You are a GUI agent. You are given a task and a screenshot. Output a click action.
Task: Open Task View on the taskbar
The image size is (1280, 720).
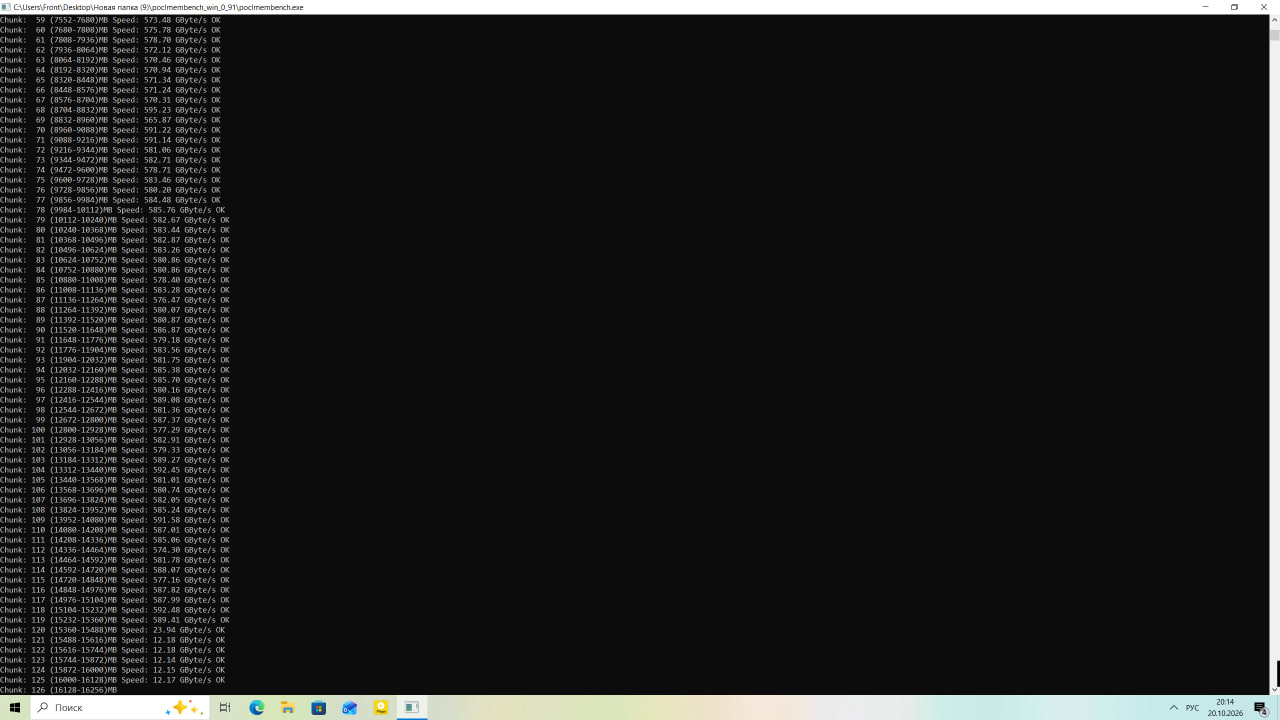point(225,708)
